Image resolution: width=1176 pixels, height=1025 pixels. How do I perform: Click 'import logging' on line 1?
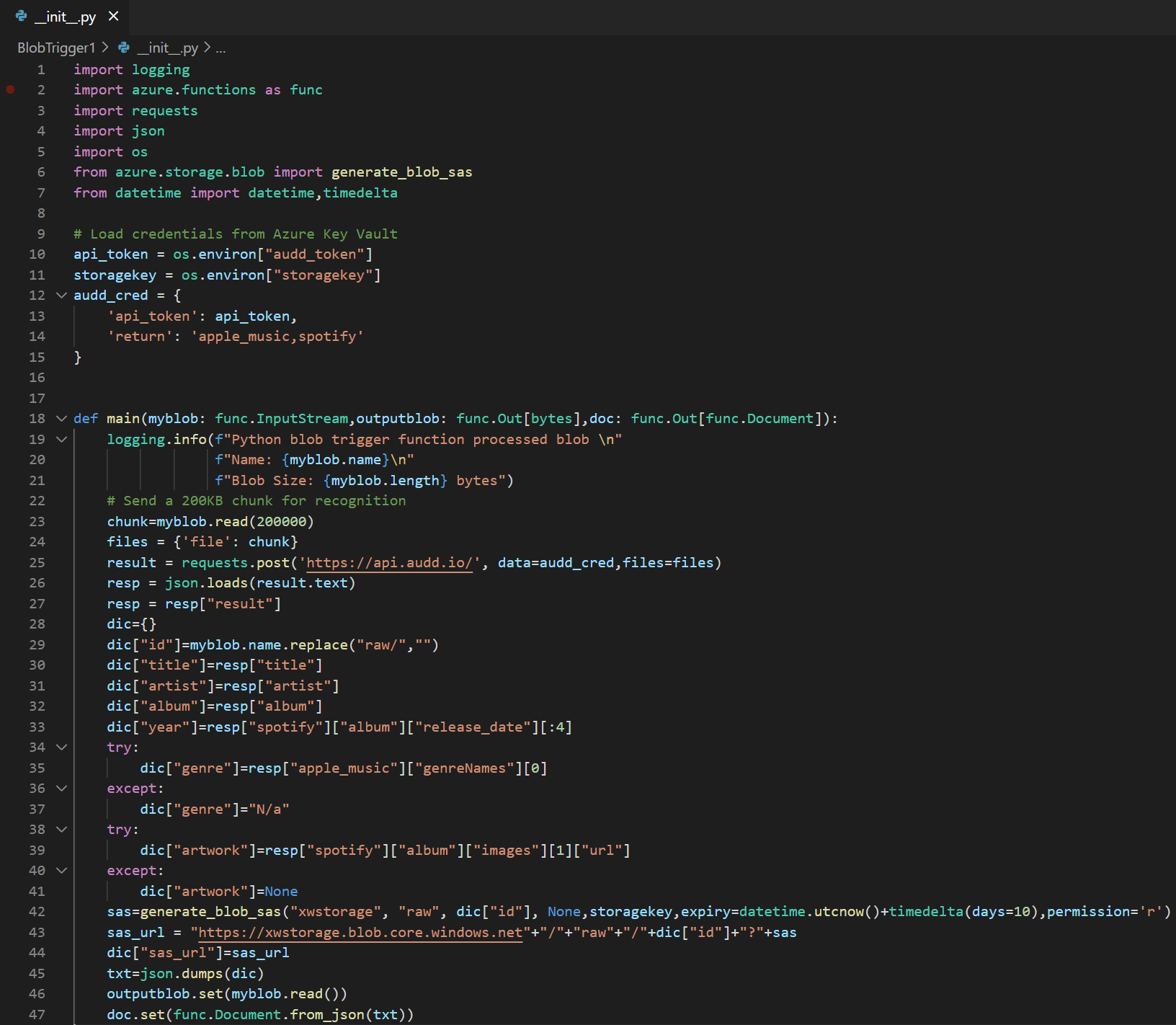(x=132, y=69)
